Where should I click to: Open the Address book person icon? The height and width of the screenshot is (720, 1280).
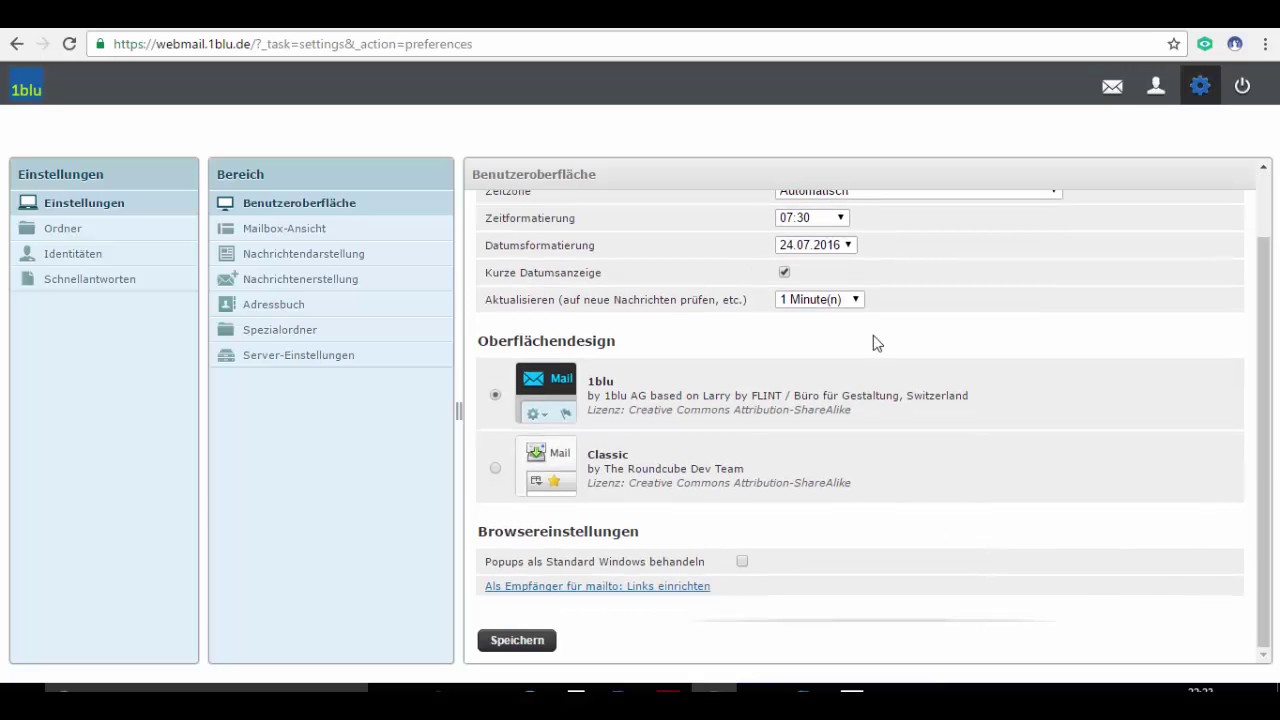click(1156, 86)
